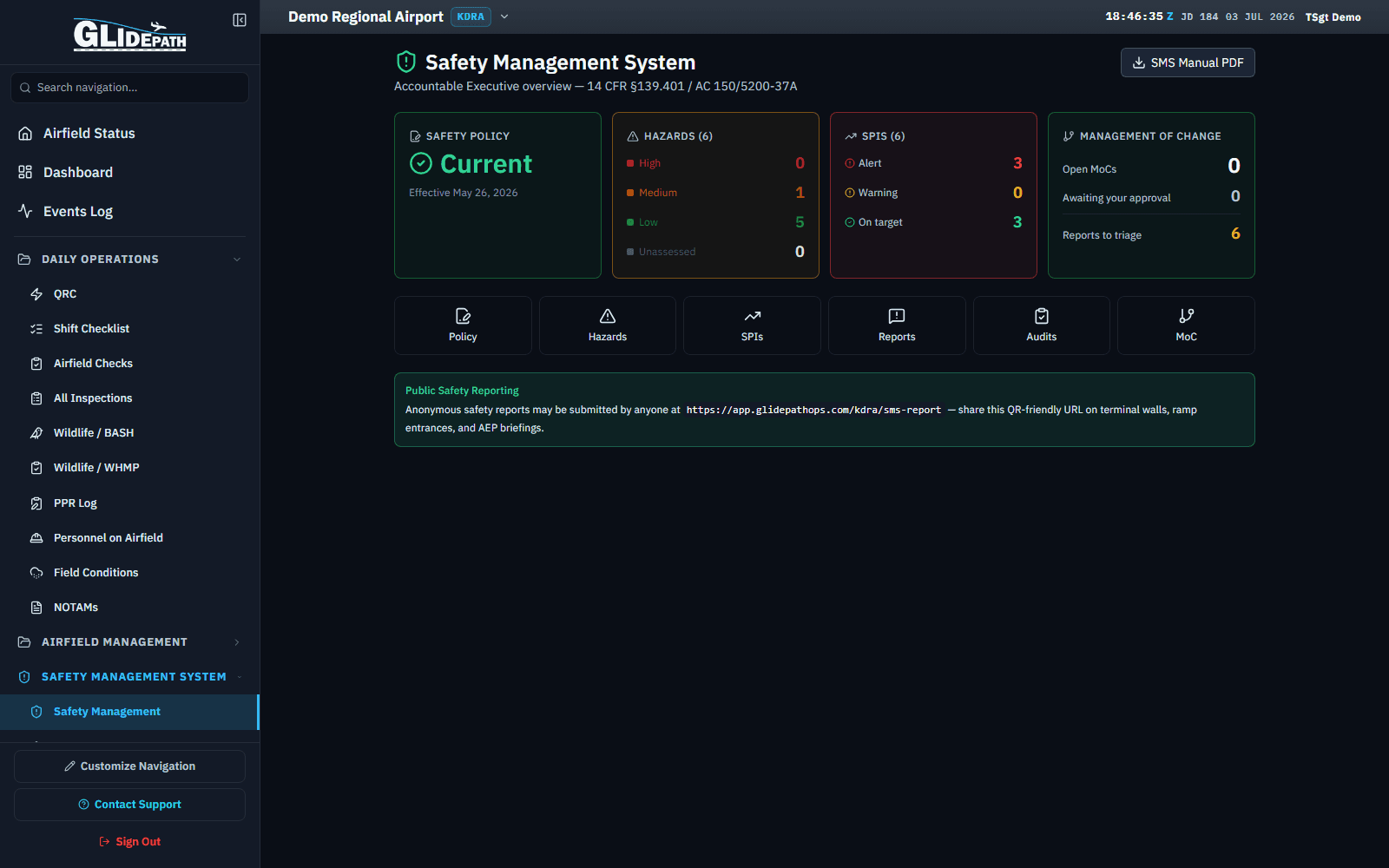Click the shield icon beside the page title
The width and height of the screenshot is (1389, 868).
click(405, 62)
